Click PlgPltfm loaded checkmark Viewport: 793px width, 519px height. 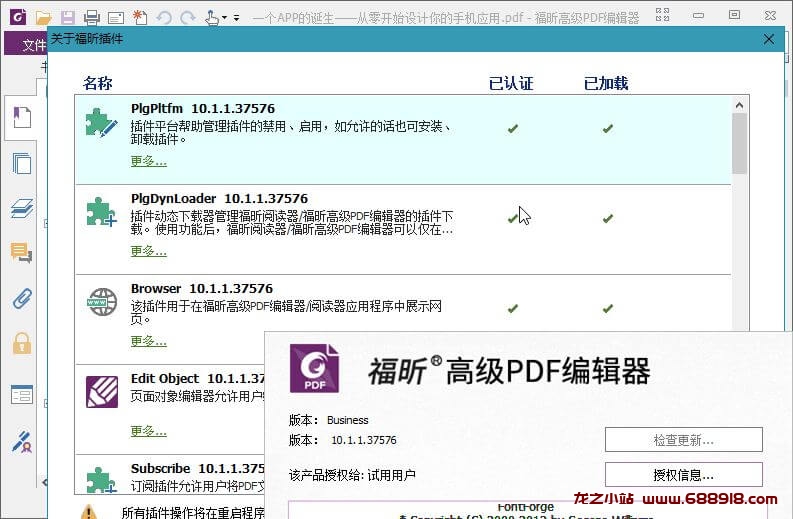pyautogui.click(x=608, y=128)
